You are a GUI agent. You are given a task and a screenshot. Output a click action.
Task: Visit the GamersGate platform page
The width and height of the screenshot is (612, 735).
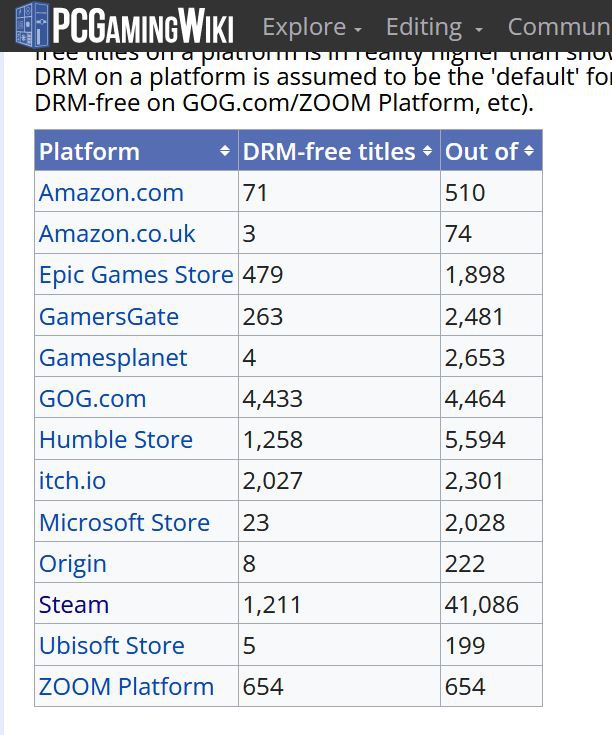tap(109, 317)
